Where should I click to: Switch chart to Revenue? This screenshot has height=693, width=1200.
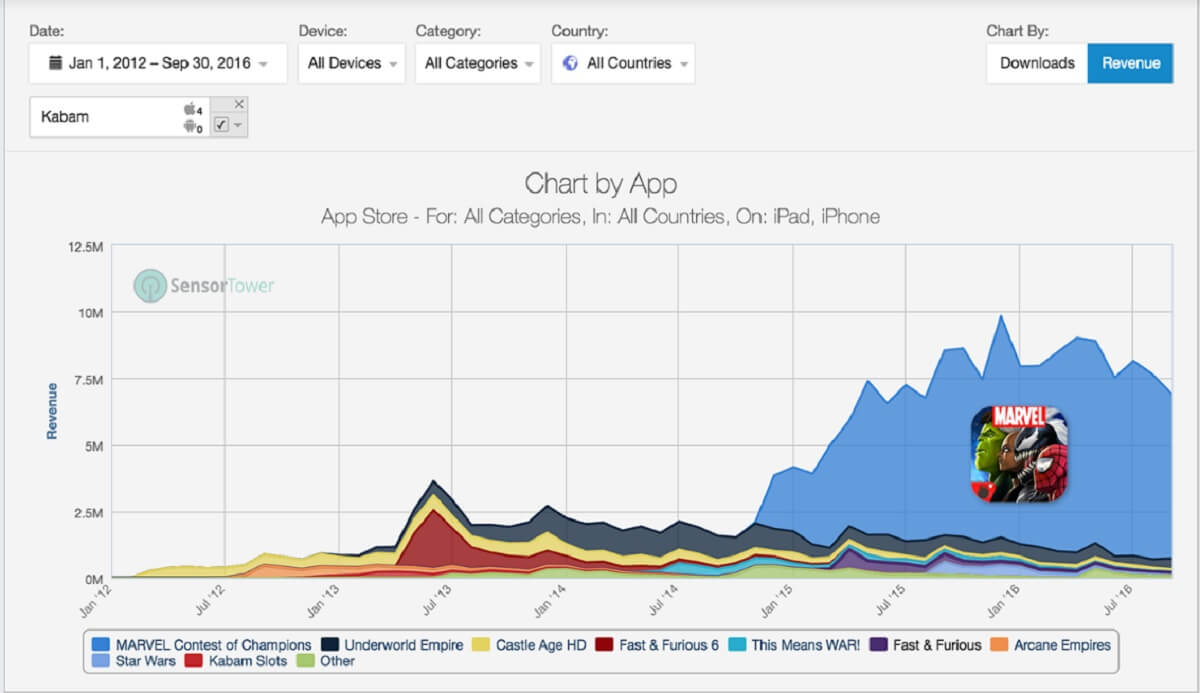1131,63
